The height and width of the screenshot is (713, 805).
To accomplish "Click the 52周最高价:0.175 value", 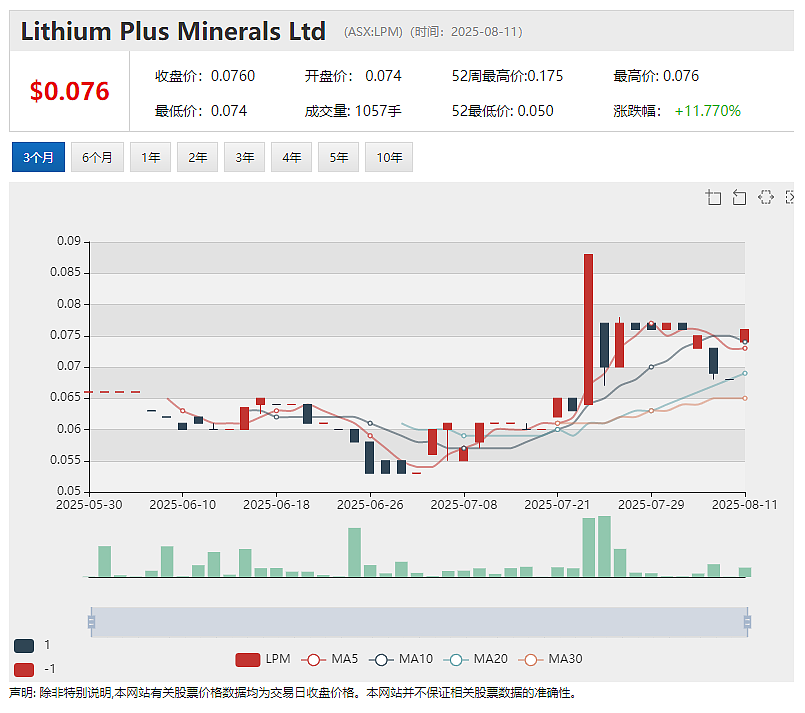I will [507, 76].
